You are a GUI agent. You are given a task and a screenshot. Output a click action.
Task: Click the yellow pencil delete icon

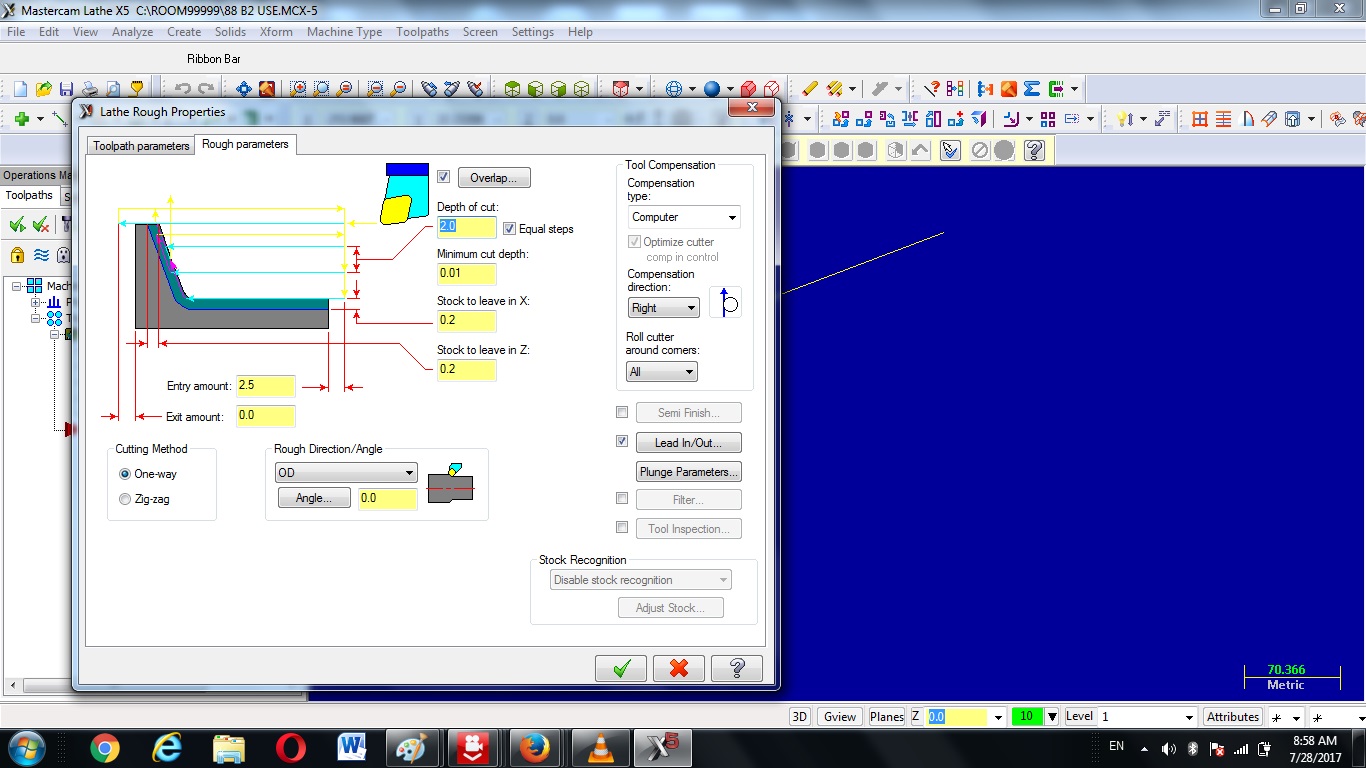(810, 89)
